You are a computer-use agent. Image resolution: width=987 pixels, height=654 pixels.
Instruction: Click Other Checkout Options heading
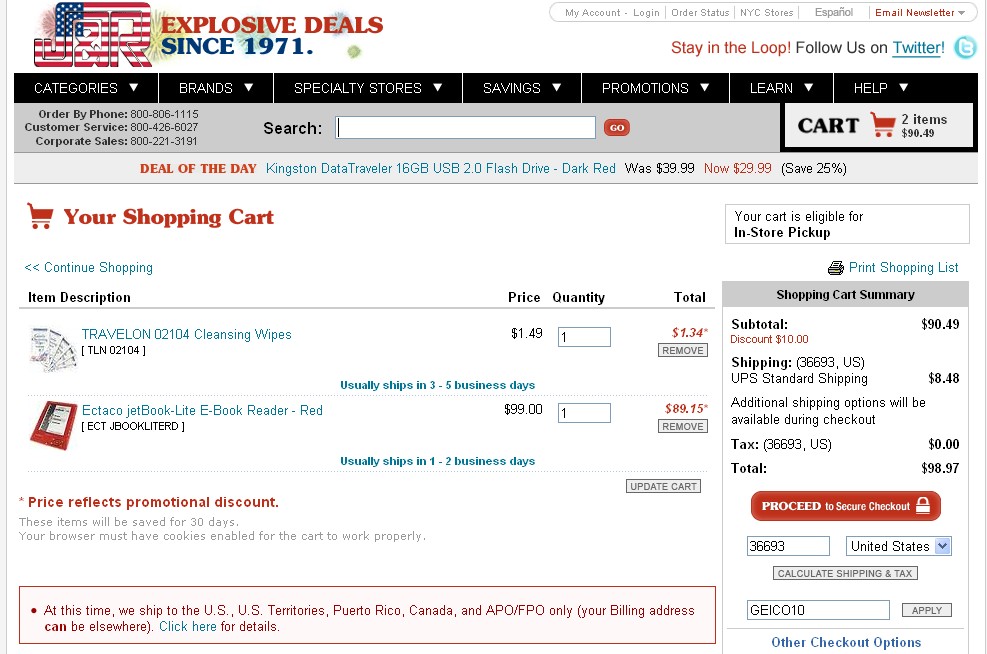pyautogui.click(x=846, y=642)
